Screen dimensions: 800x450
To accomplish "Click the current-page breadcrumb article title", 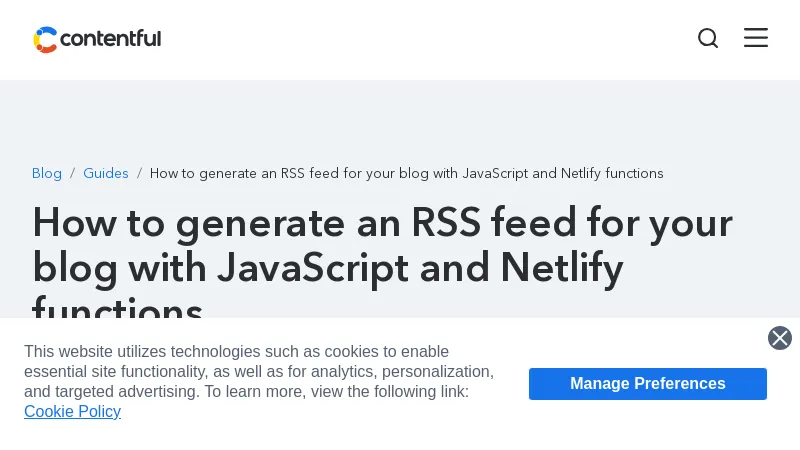I will [406, 173].
